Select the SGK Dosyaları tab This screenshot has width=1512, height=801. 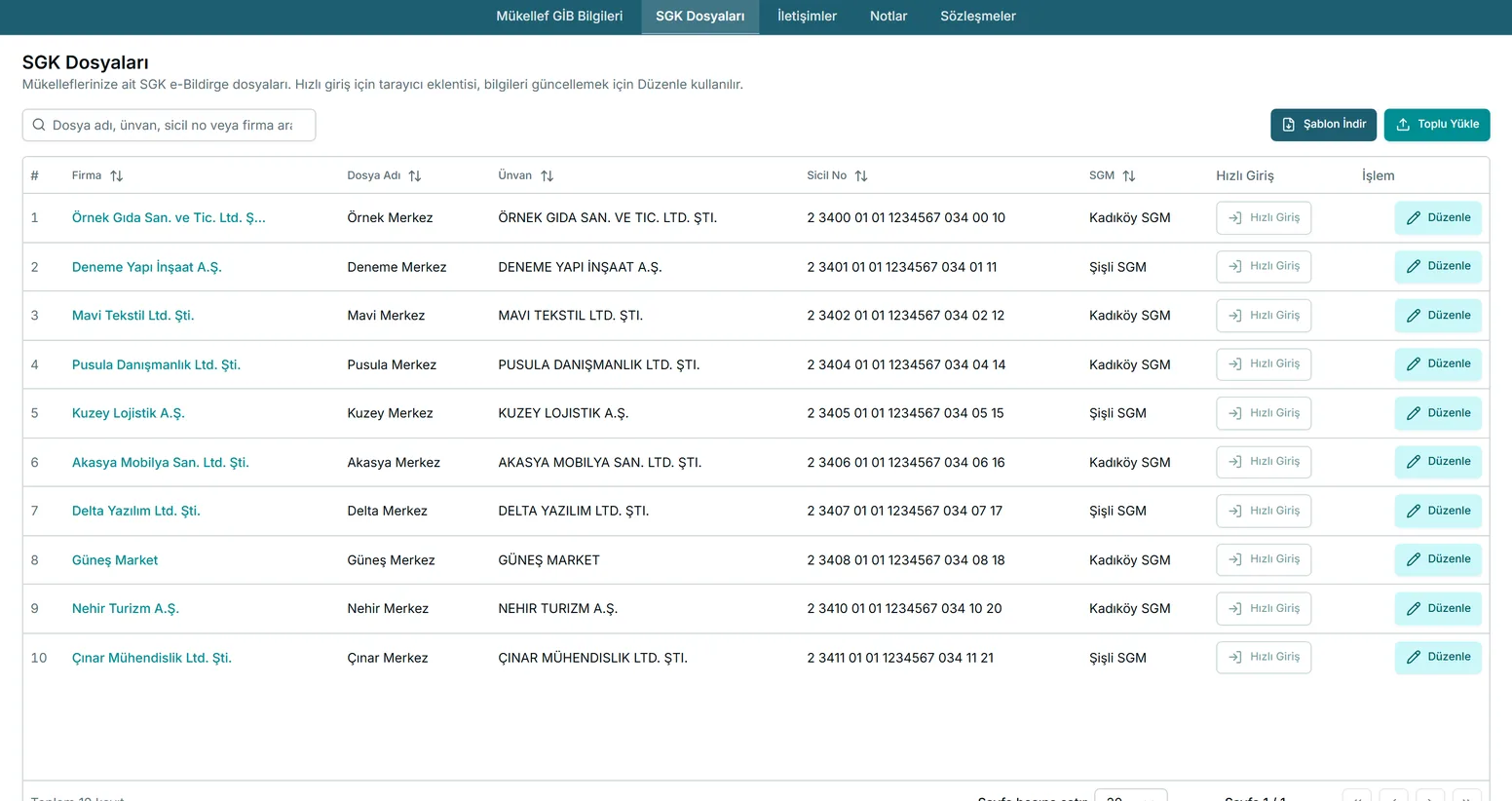tap(699, 17)
